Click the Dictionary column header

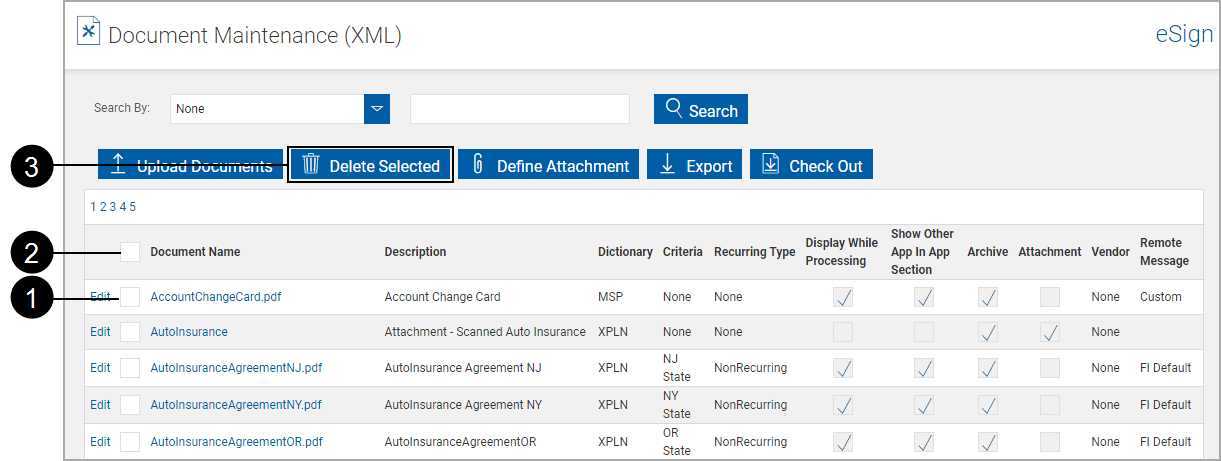tap(625, 252)
